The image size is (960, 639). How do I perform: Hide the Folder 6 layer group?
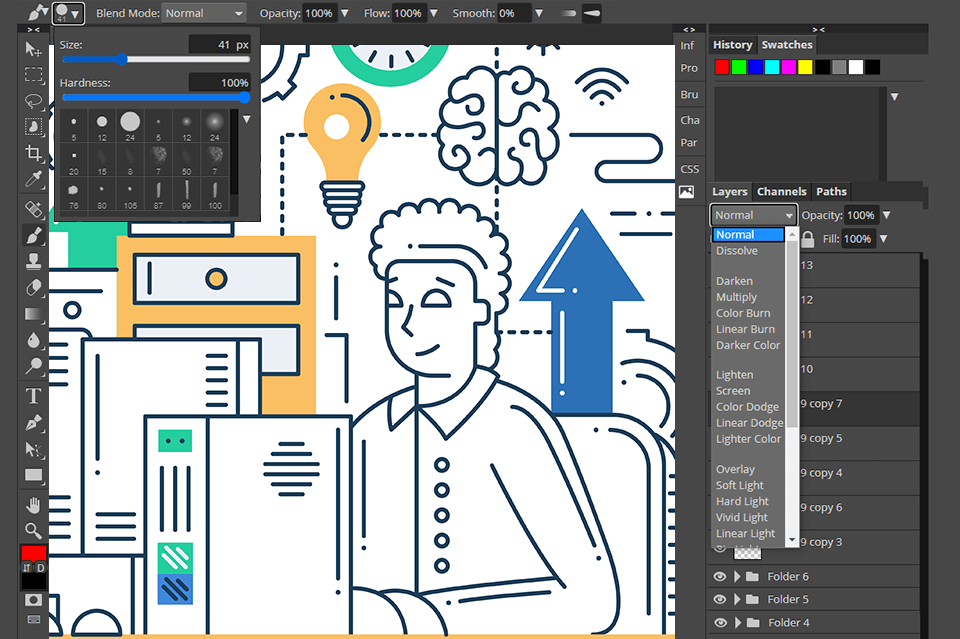pos(719,577)
